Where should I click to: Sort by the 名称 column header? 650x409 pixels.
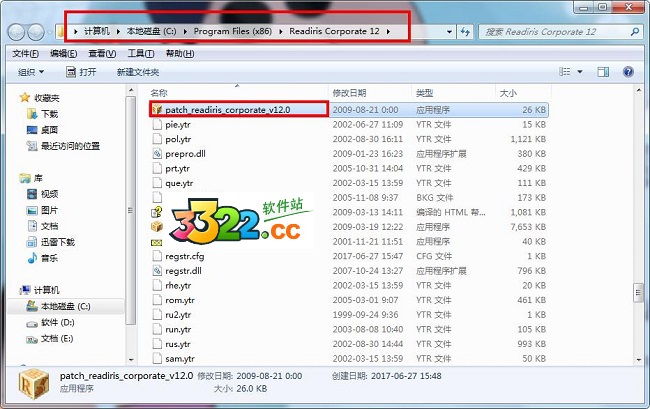coord(237,93)
